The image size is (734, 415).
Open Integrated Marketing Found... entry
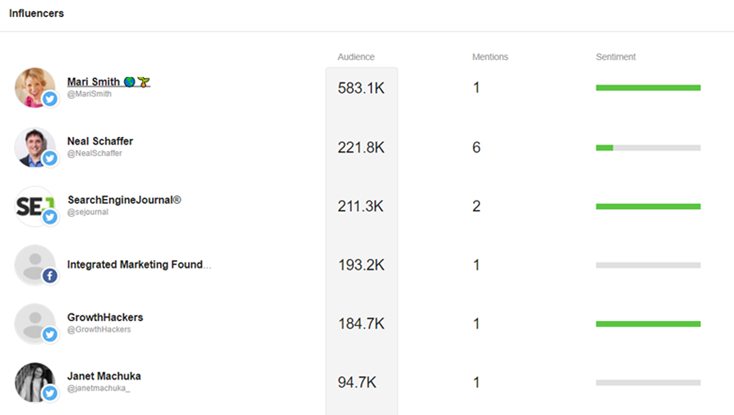point(139,265)
